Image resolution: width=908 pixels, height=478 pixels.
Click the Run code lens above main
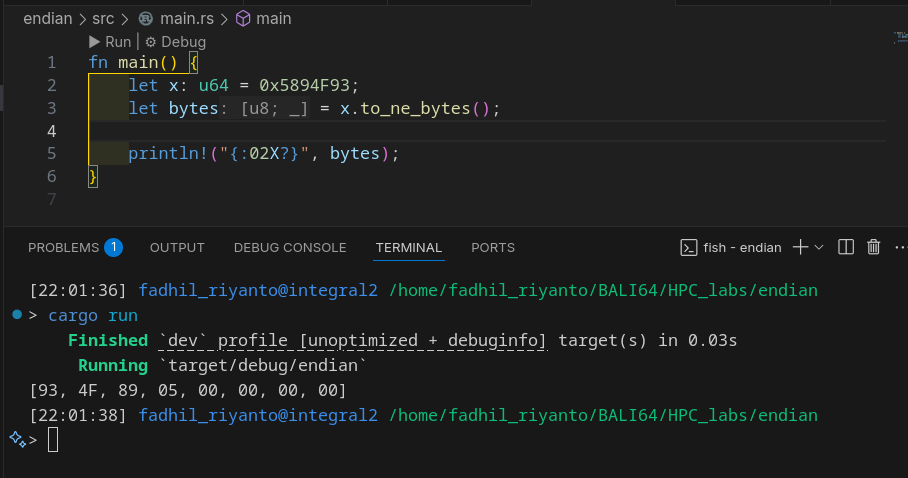pos(110,42)
